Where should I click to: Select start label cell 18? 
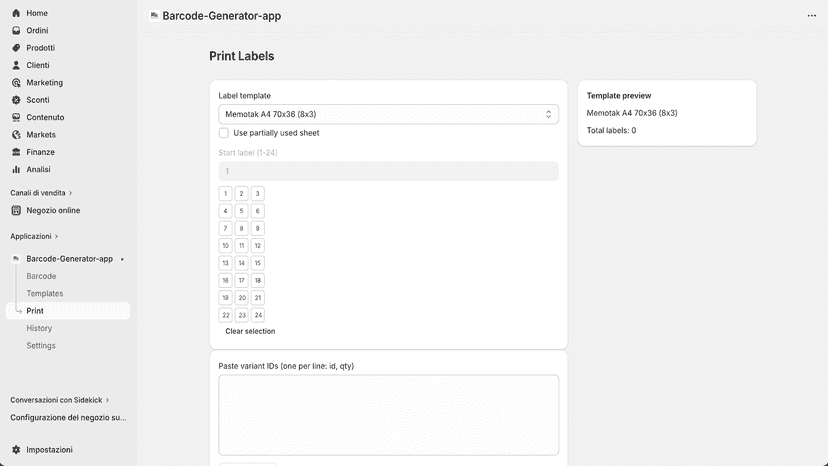(258, 281)
